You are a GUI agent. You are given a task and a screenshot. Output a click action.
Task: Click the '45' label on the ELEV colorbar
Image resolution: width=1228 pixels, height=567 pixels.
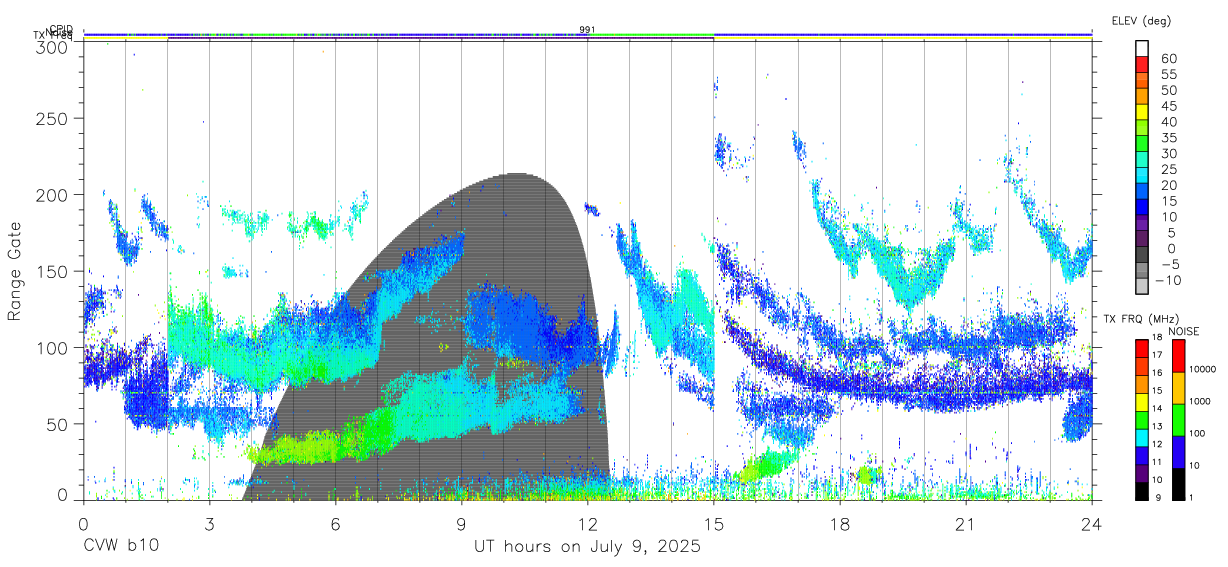[x=1168, y=106]
